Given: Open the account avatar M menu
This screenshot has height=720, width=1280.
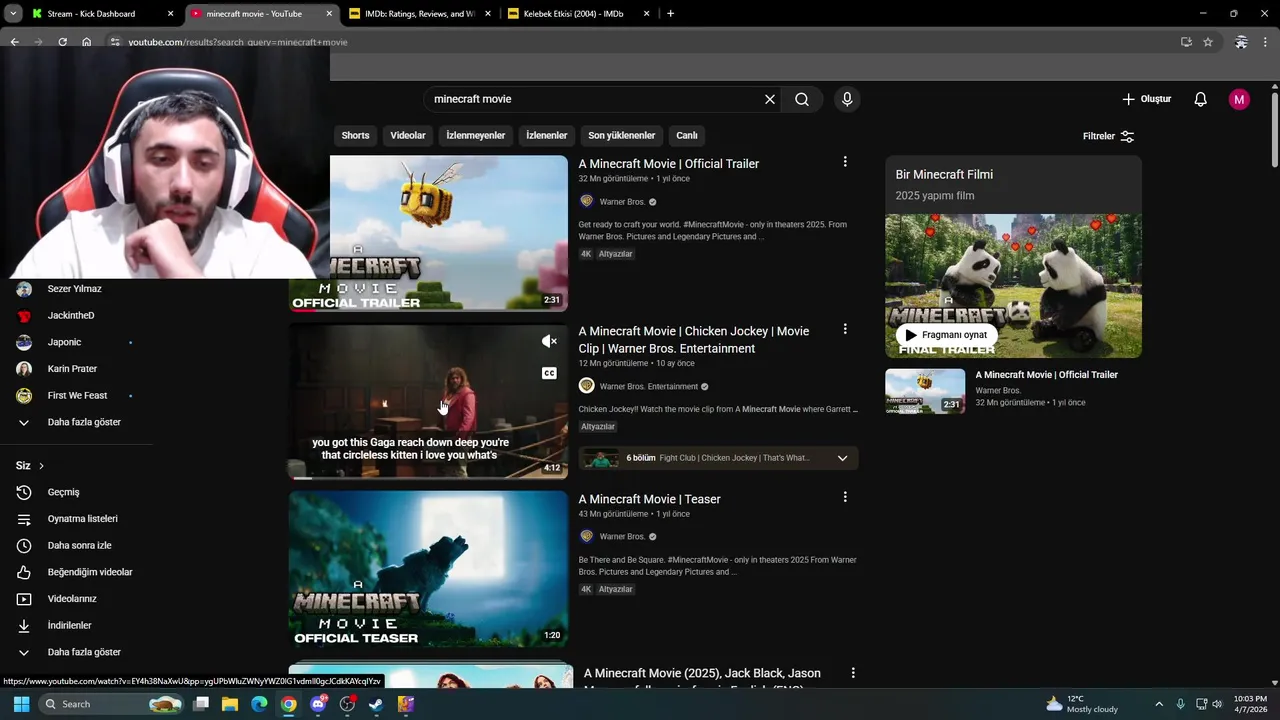Looking at the screenshot, I should pos(1239,99).
